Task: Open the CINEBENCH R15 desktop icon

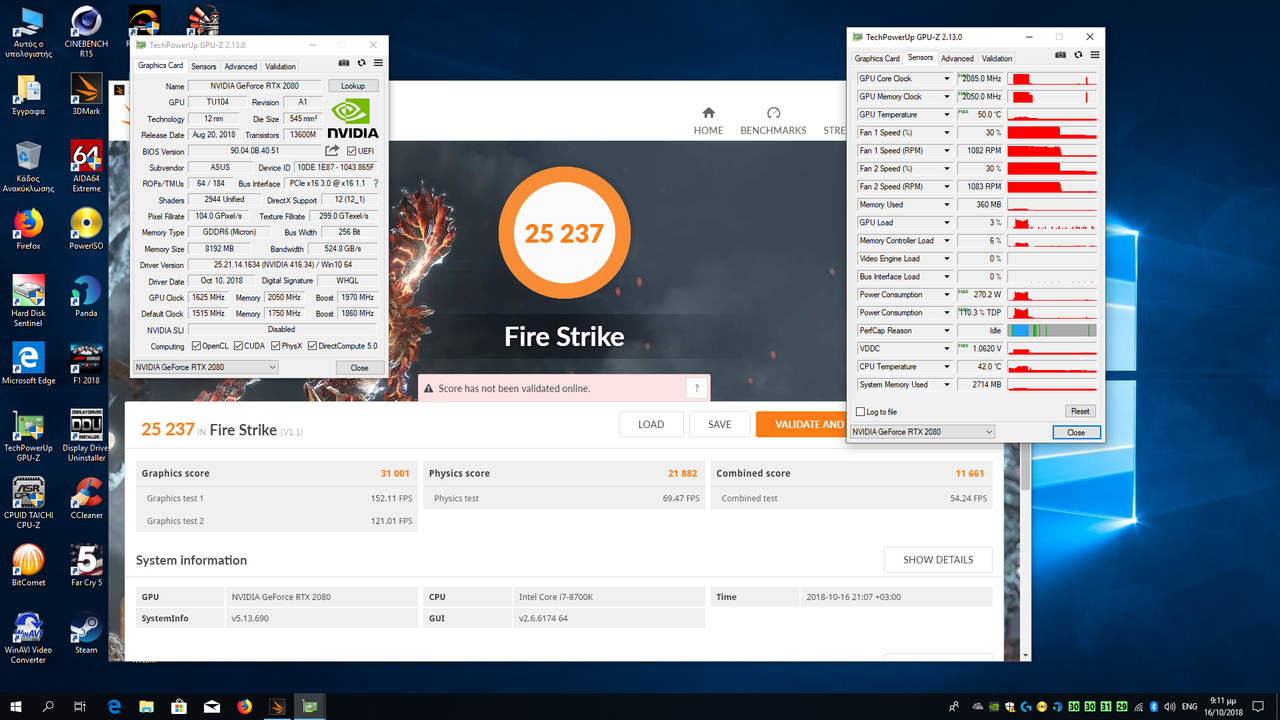Action: point(87,33)
